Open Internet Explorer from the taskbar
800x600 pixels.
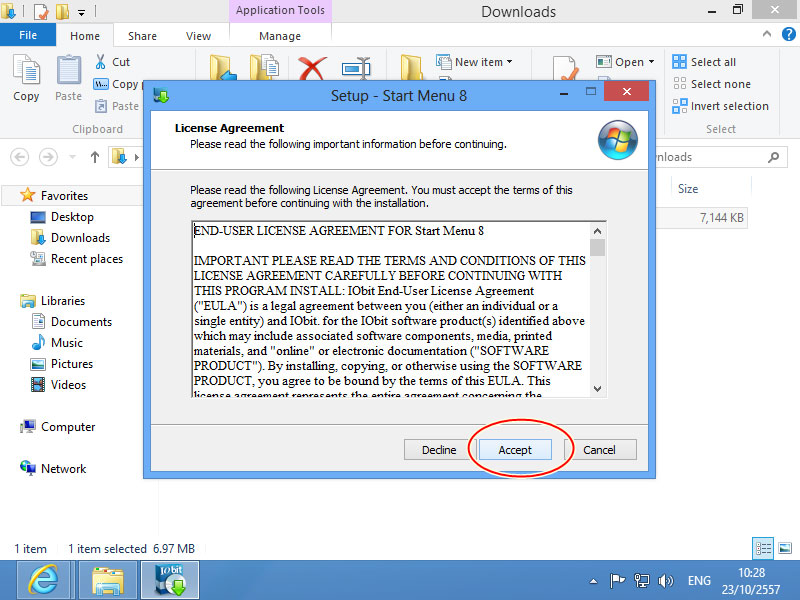click(43, 581)
